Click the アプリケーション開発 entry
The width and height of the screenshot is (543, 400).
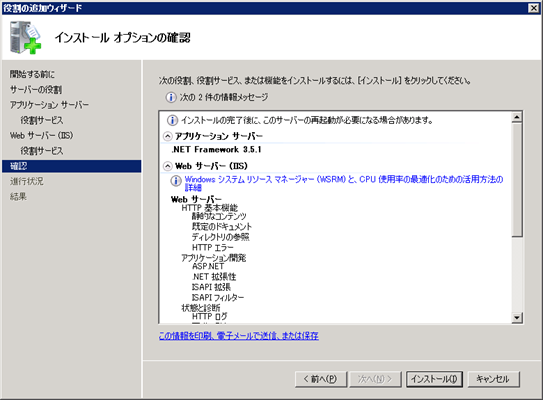coord(214,258)
